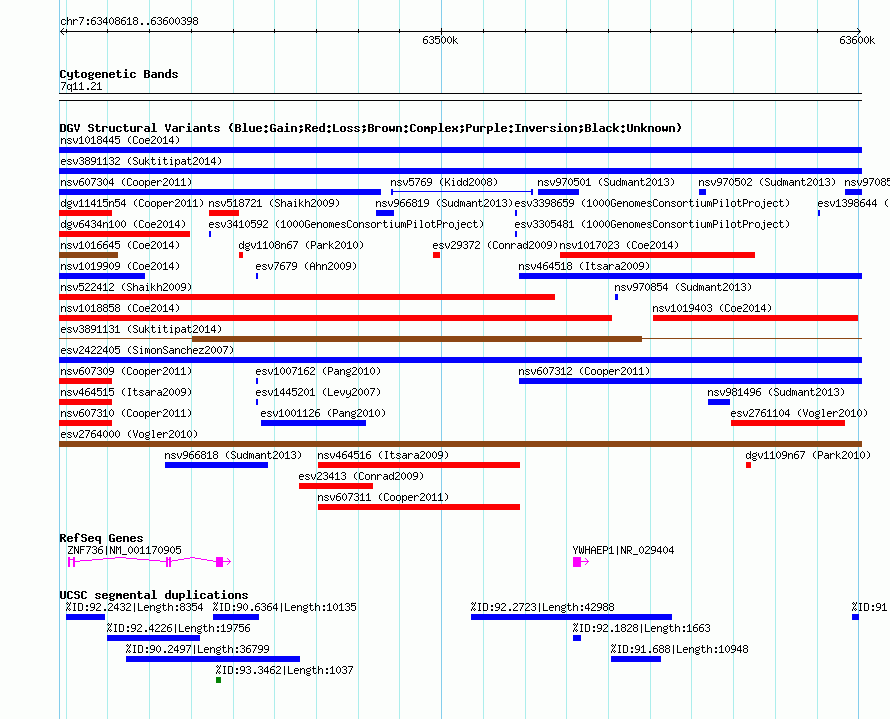Select segmental duplication %ID:92.2432 Length:8354

coord(85,617)
